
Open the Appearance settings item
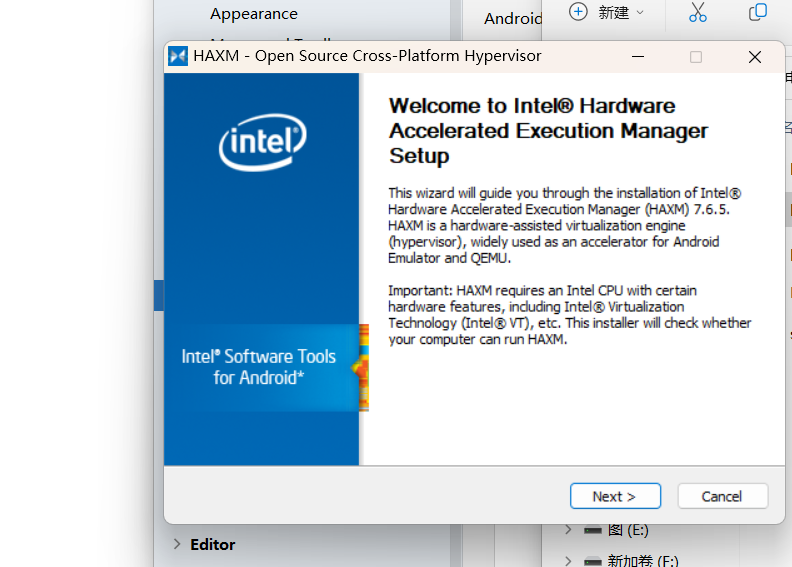point(254,14)
